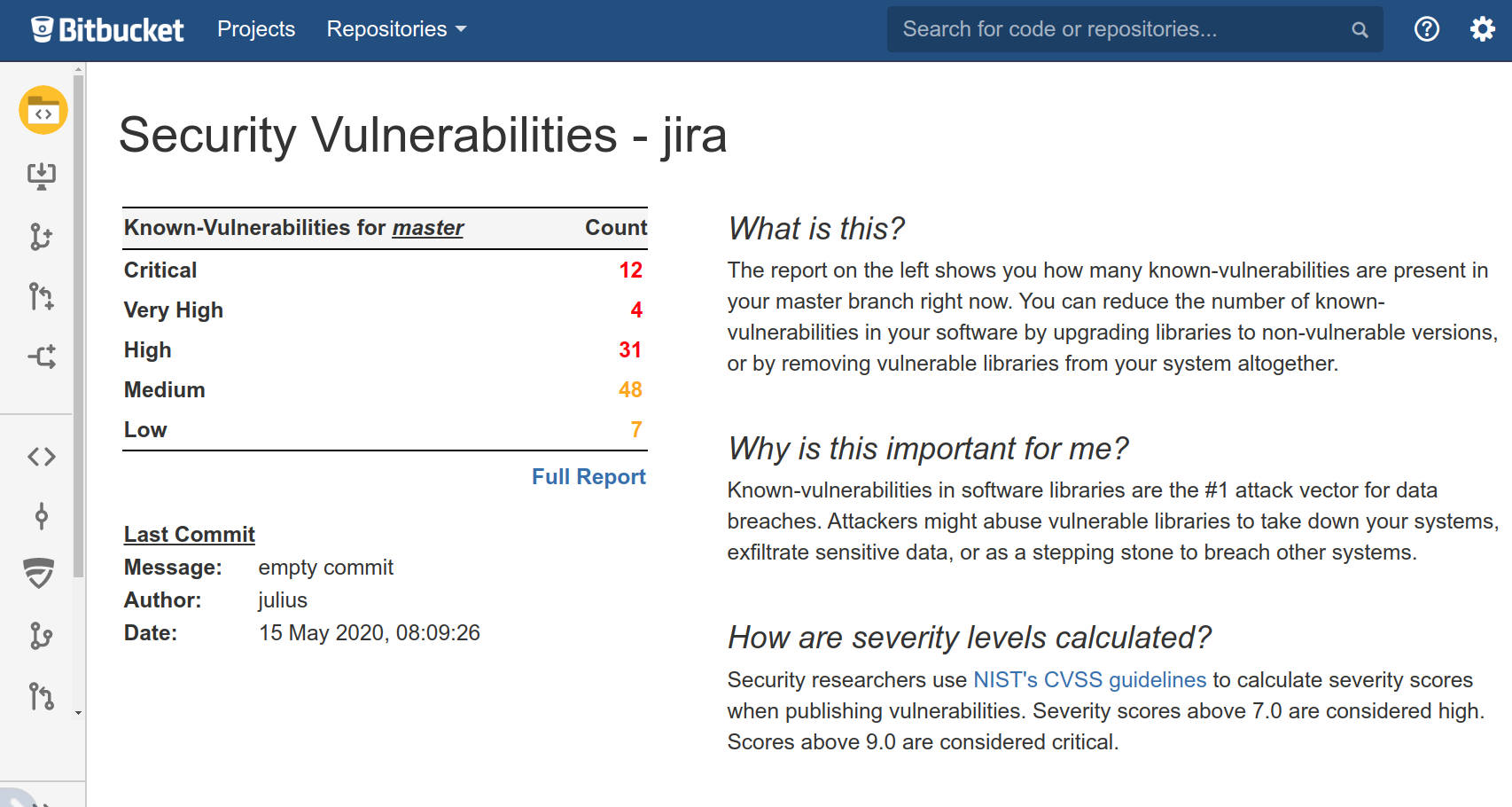Open the Administration gear icon
The width and height of the screenshot is (1512, 807).
click(x=1482, y=29)
